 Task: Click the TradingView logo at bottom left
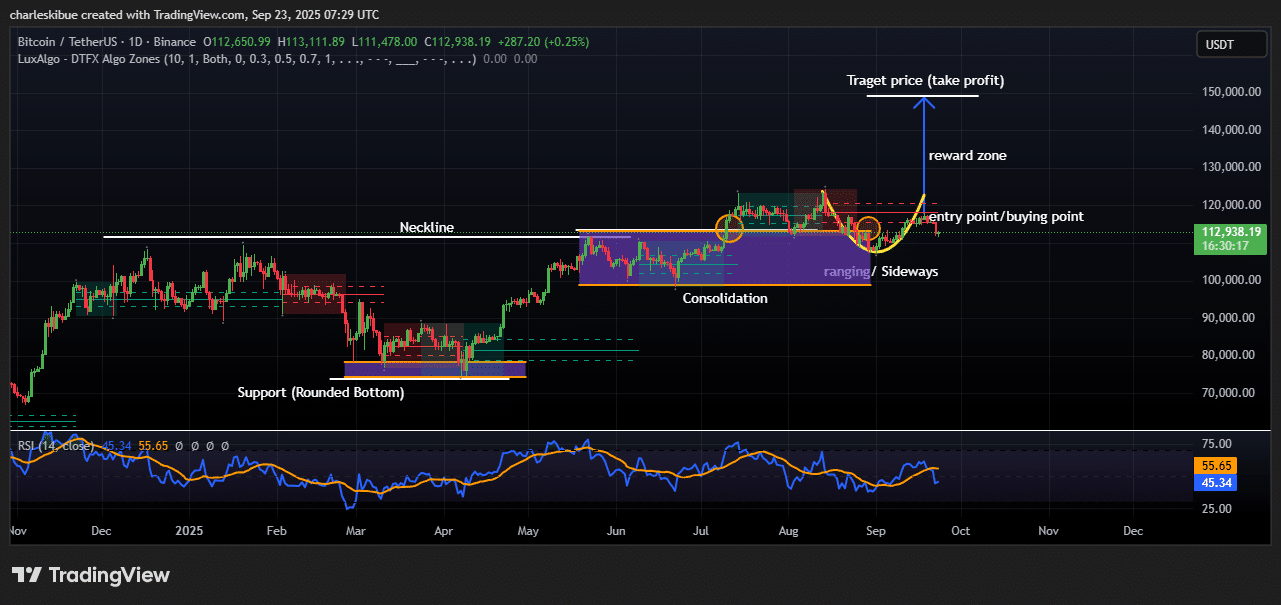point(90,575)
